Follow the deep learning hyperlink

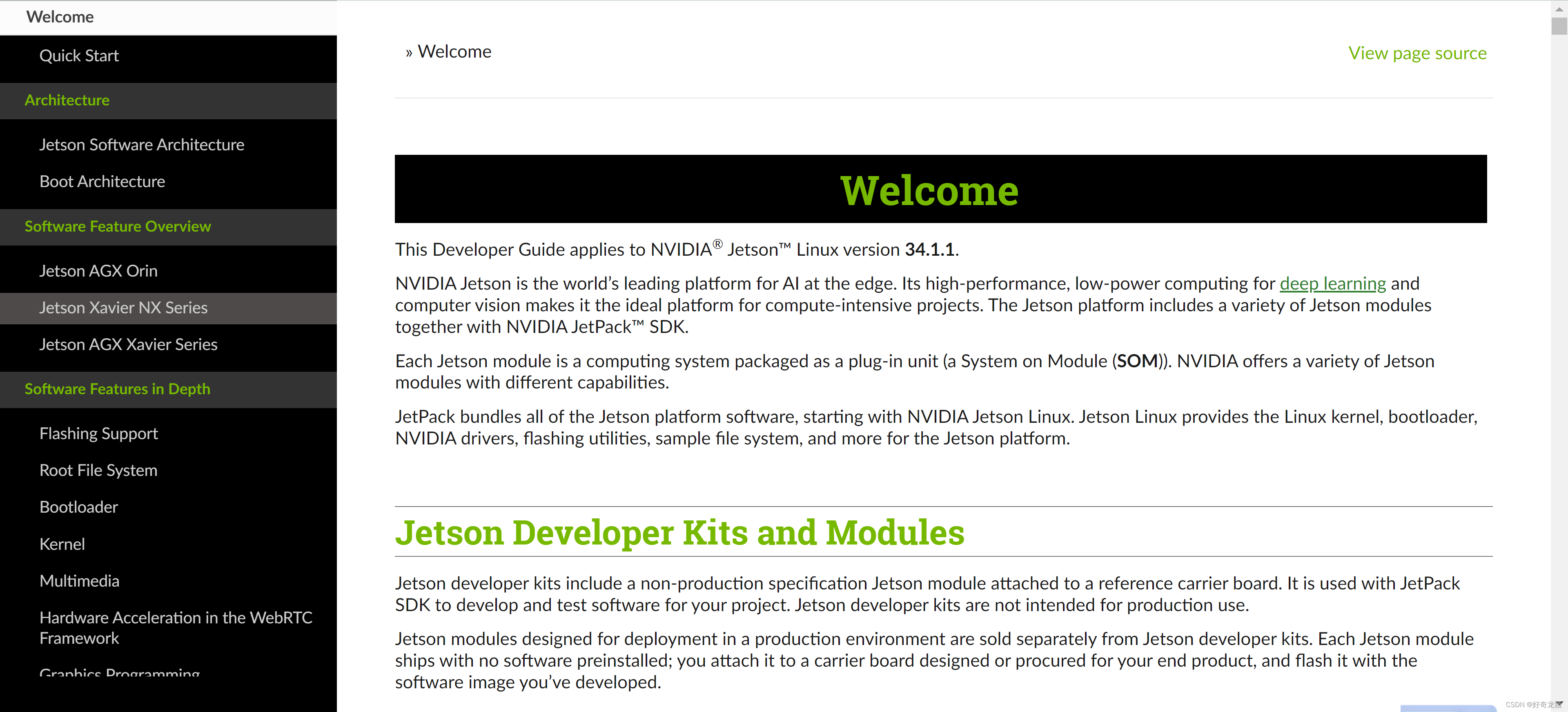click(x=1332, y=284)
